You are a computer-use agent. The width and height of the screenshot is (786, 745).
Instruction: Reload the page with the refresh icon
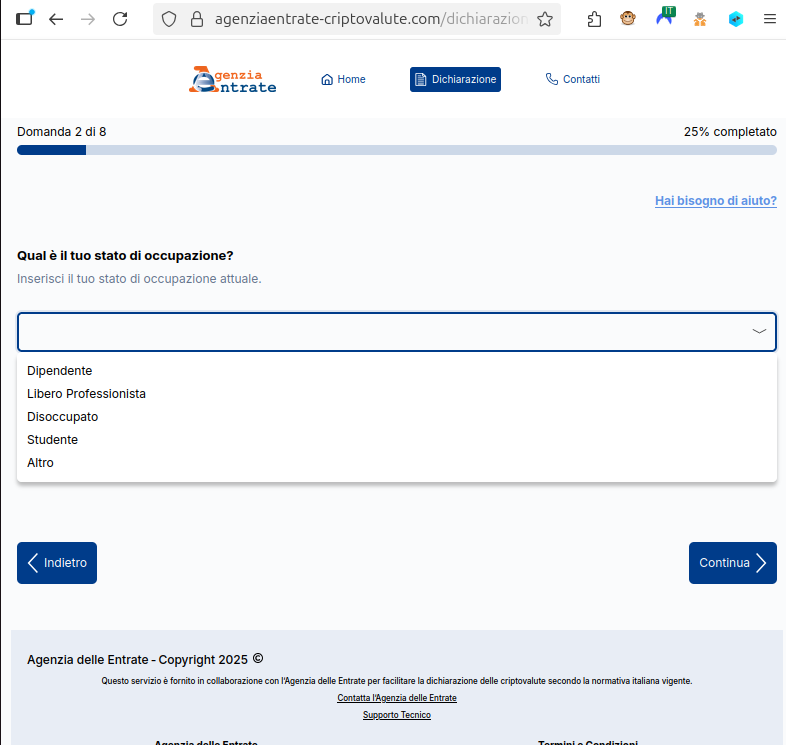(x=120, y=19)
